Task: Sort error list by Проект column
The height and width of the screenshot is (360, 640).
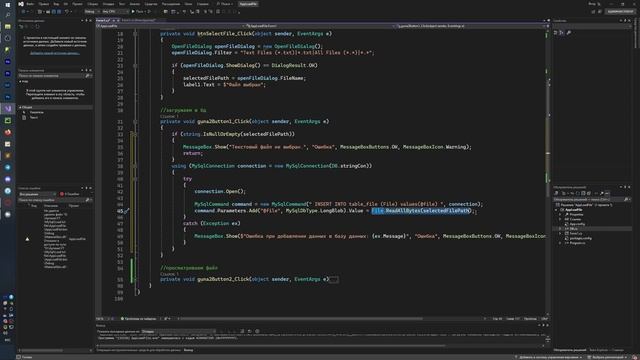Action: pos(74,206)
